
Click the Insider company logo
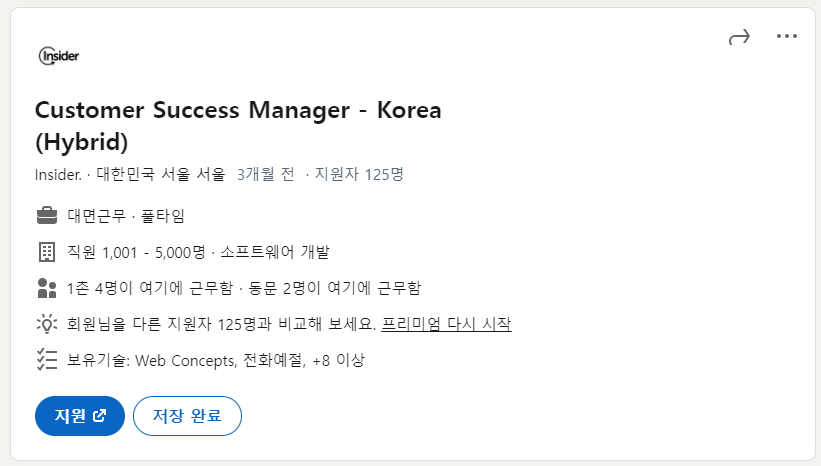[58, 56]
